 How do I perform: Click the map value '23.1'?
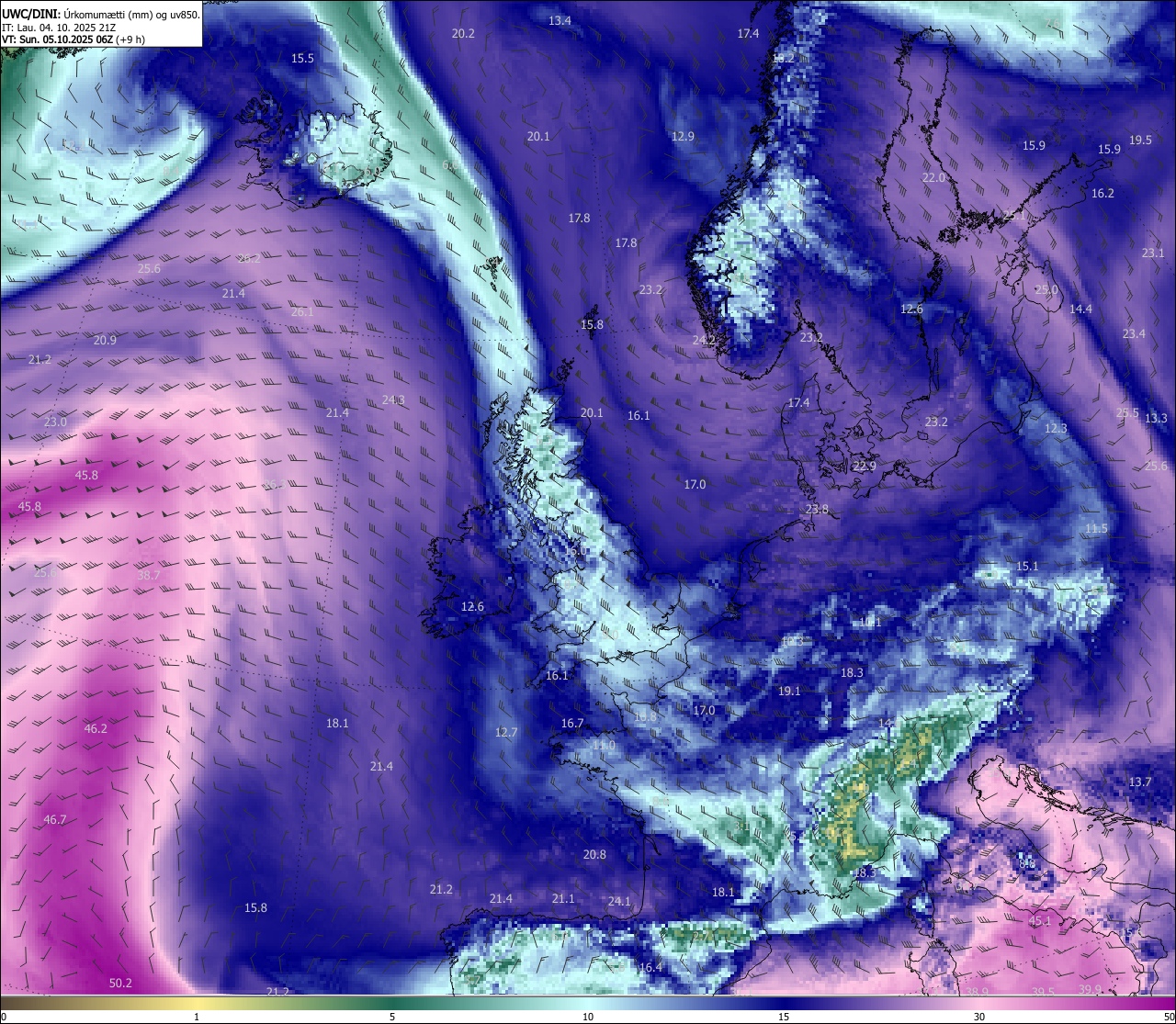point(1153,253)
